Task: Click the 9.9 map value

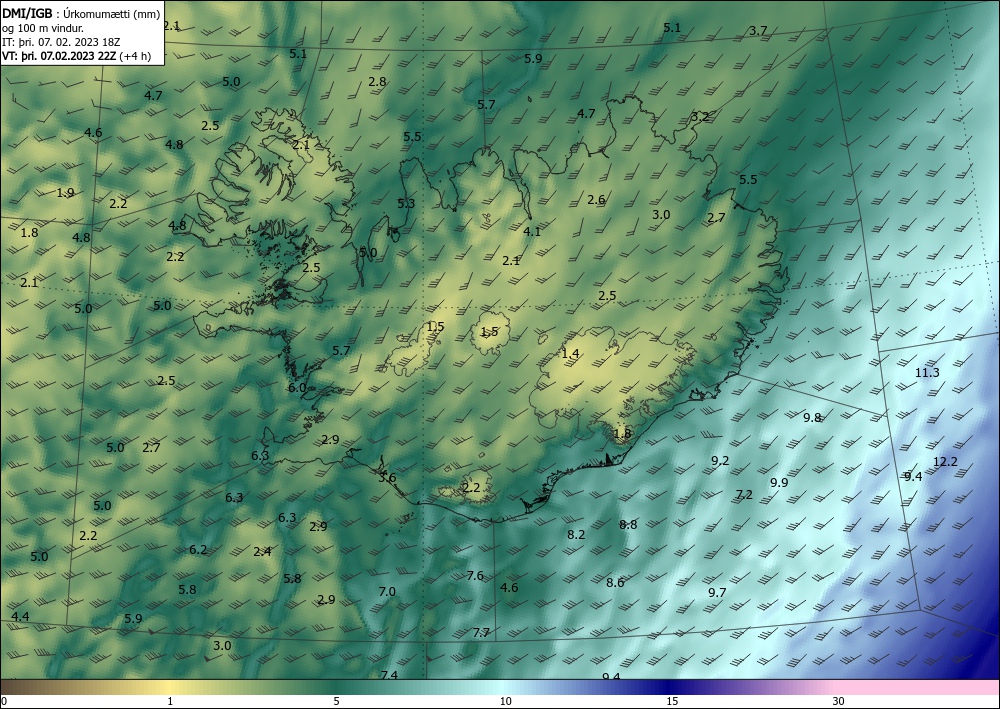Action: (779, 483)
